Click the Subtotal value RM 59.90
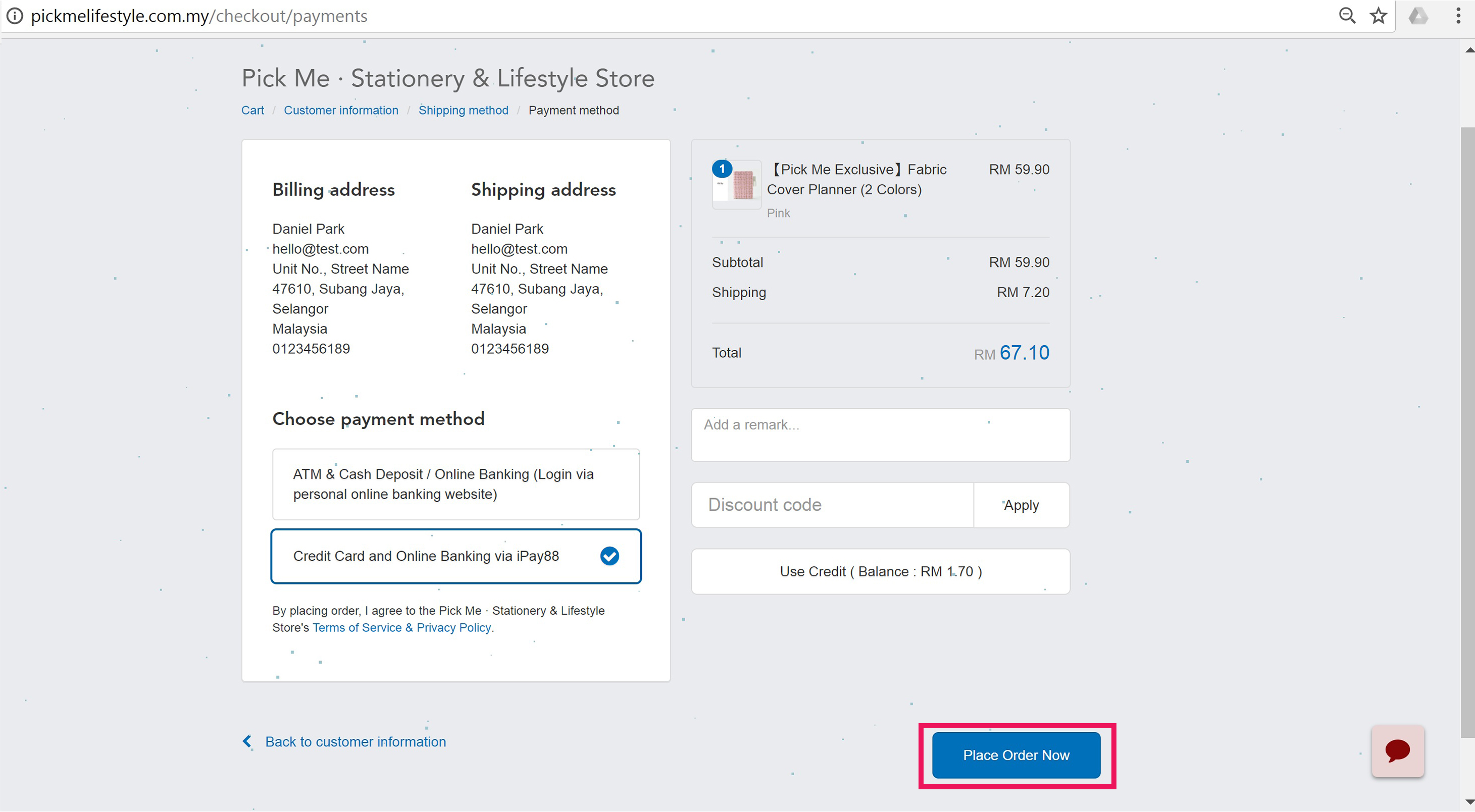 point(1019,262)
